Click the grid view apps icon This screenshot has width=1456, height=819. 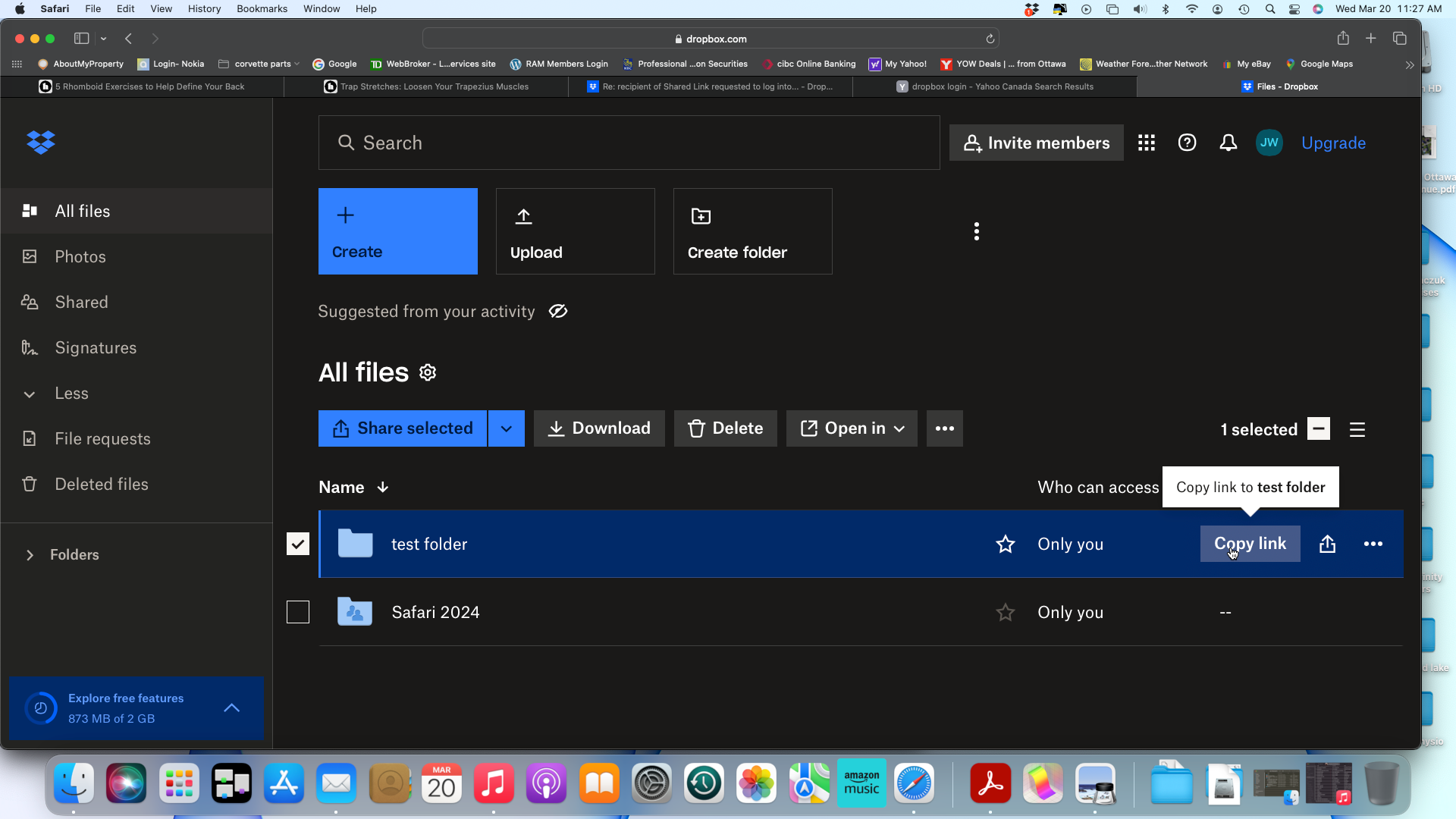[1146, 142]
